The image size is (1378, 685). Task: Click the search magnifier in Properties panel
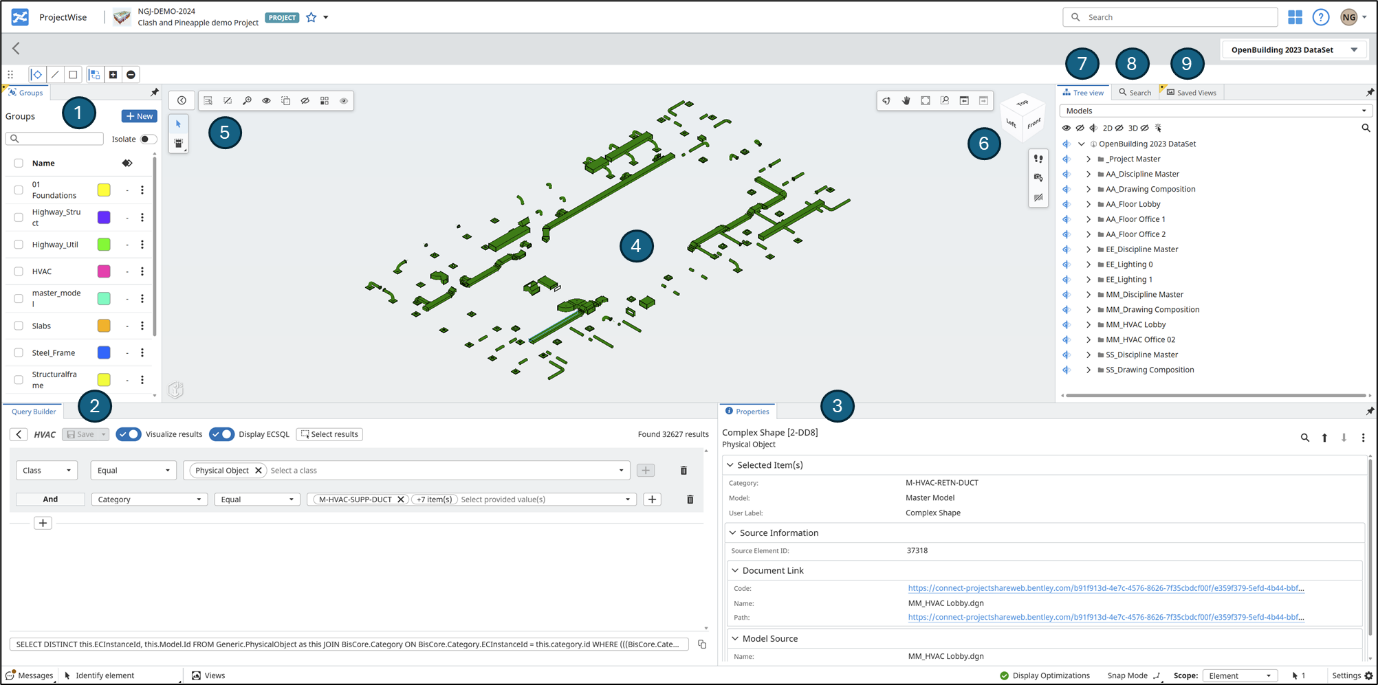(1305, 438)
